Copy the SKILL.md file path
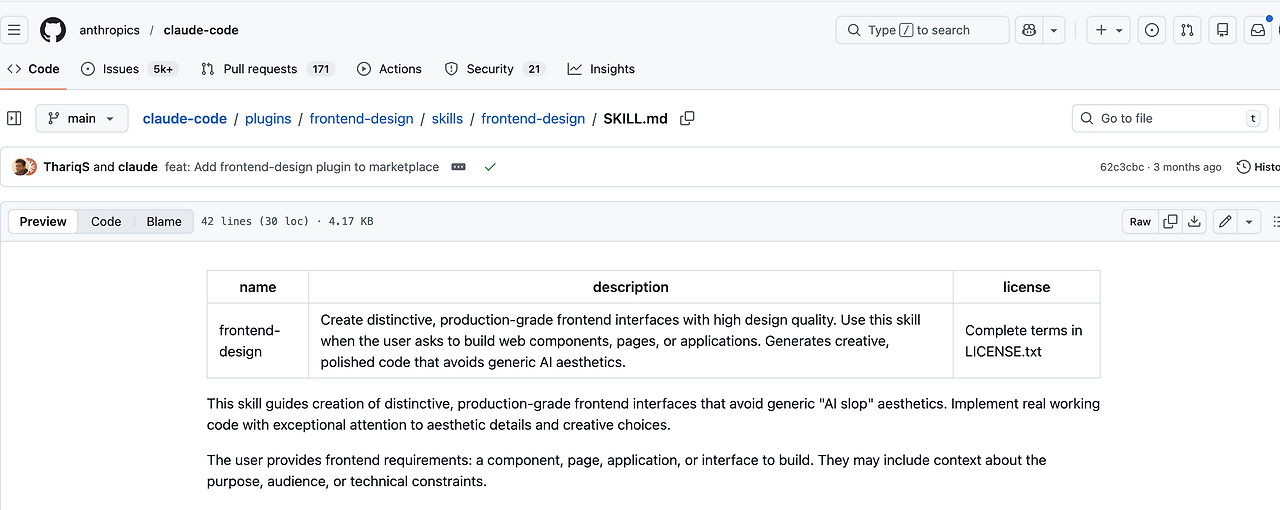This screenshot has width=1280, height=510. pyautogui.click(x=687, y=118)
